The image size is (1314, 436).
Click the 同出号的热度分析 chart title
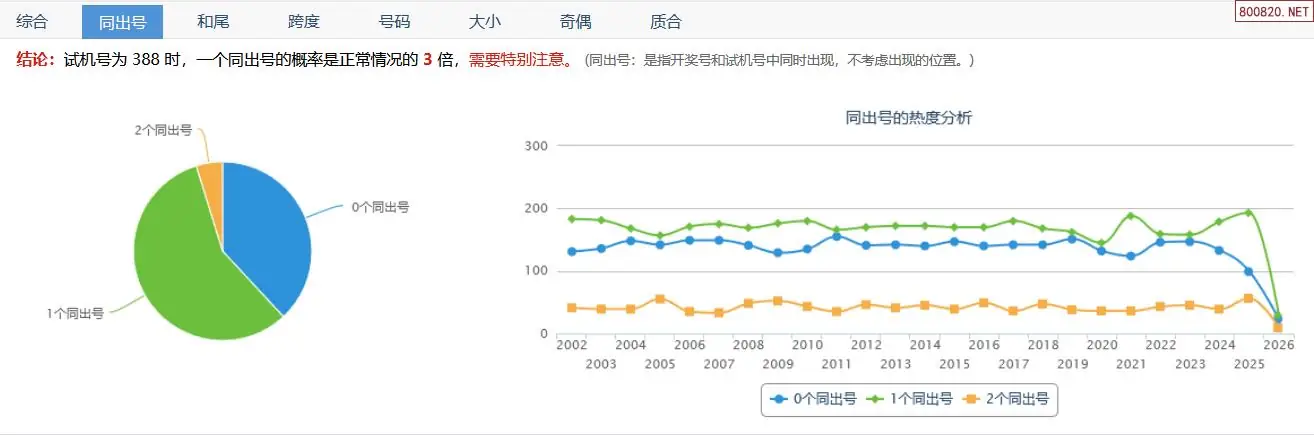tap(908, 118)
